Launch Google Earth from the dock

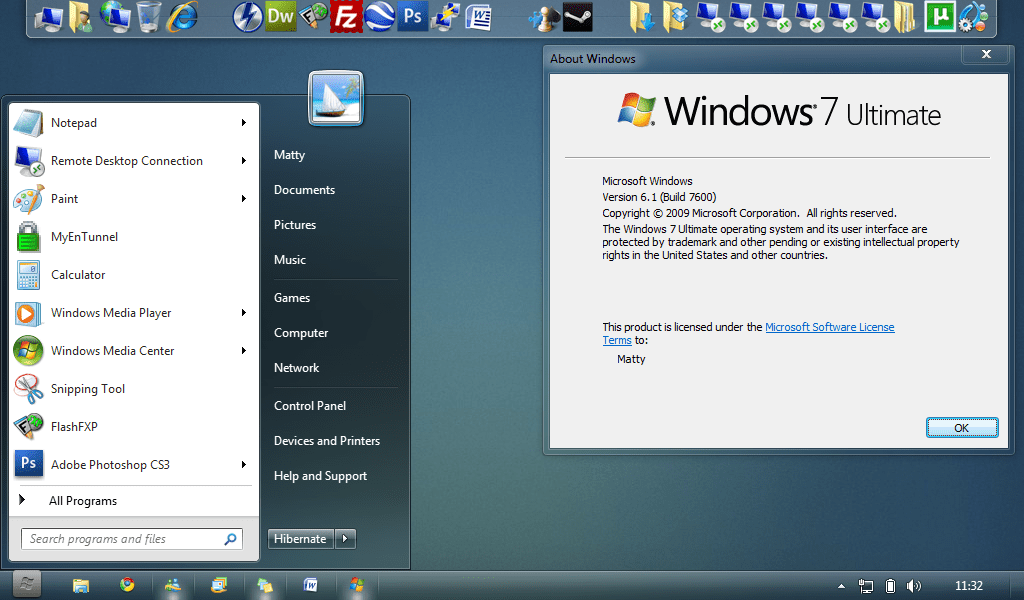[x=379, y=16]
